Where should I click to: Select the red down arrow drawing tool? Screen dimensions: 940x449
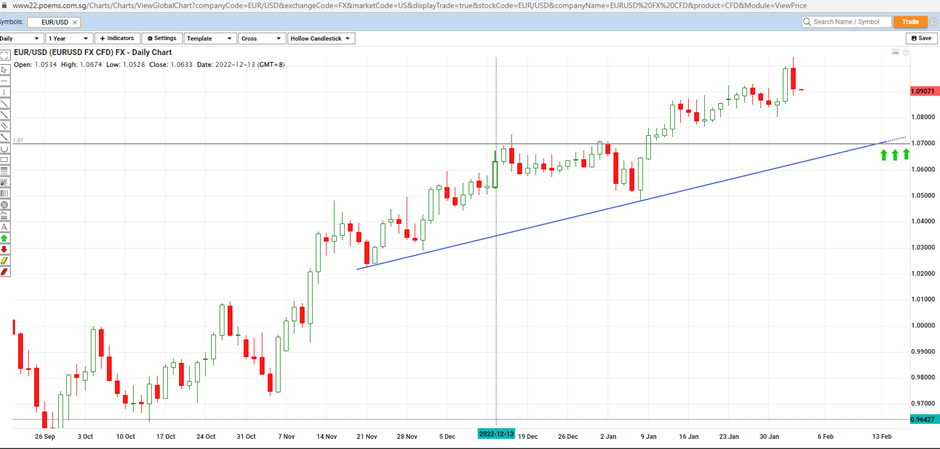[5, 249]
